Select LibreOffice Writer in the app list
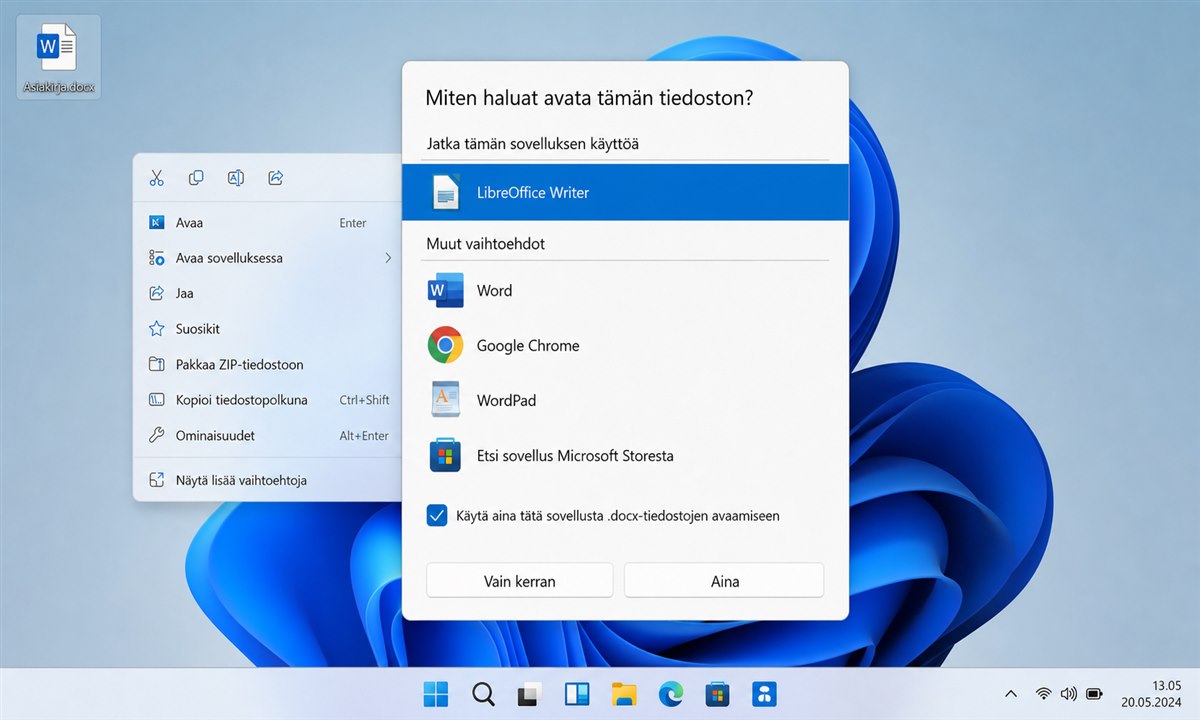The height and width of the screenshot is (720, 1200). pyautogui.click(x=625, y=192)
